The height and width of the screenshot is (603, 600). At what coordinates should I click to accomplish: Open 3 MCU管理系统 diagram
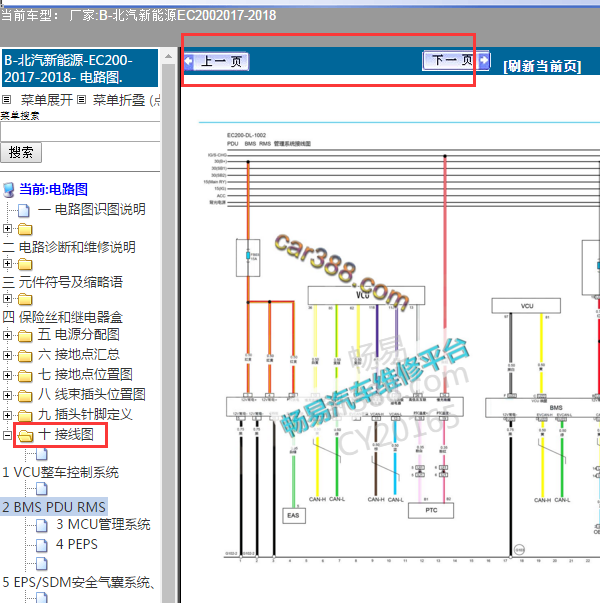point(103,524)
